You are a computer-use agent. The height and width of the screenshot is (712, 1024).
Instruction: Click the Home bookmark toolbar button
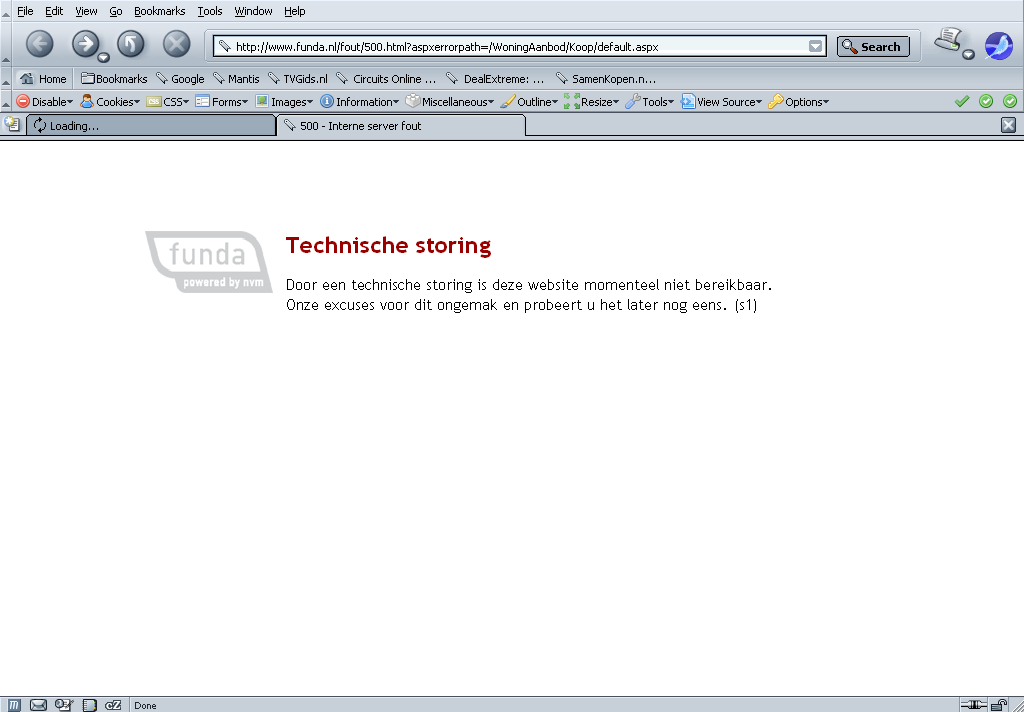[44, 78]
